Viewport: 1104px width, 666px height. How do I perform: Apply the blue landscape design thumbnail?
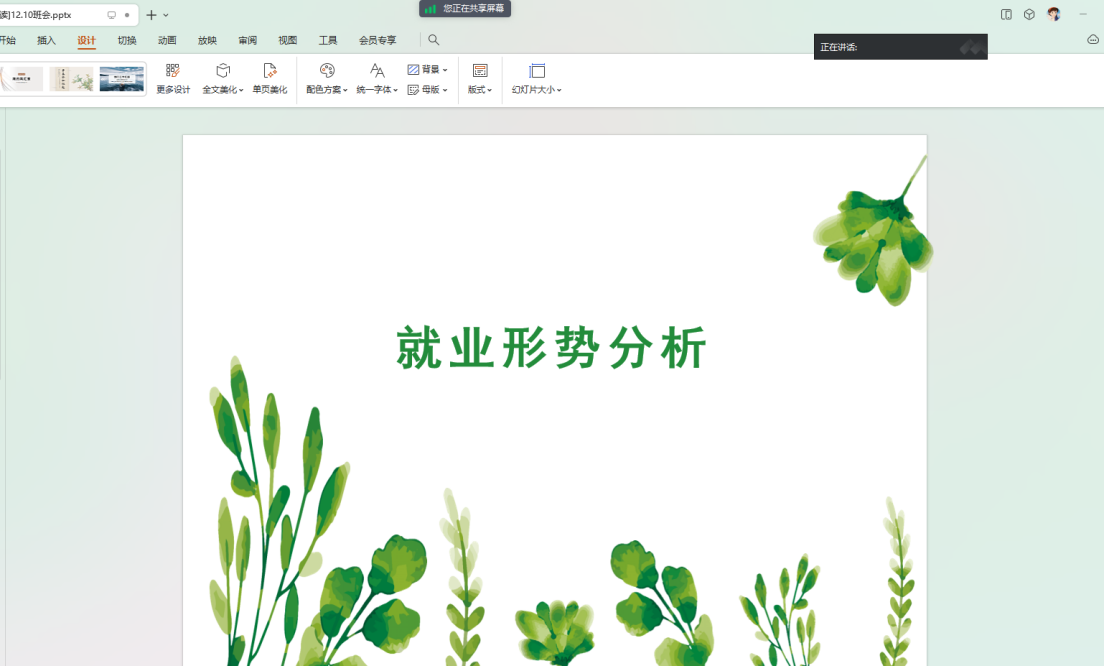pos(121,79)
